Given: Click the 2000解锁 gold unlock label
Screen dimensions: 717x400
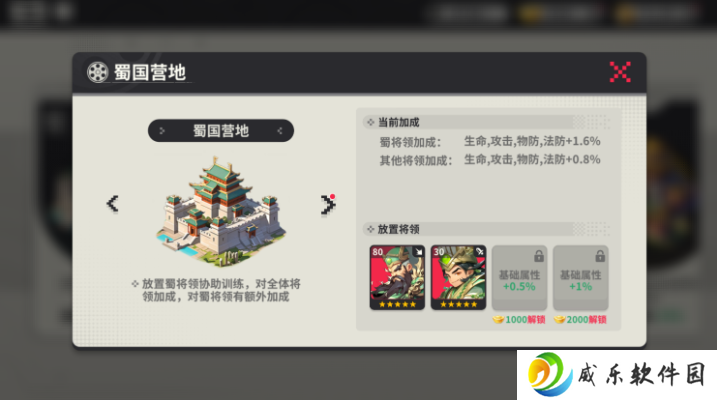Looking at the screenshot, I should tap(580, 320).
